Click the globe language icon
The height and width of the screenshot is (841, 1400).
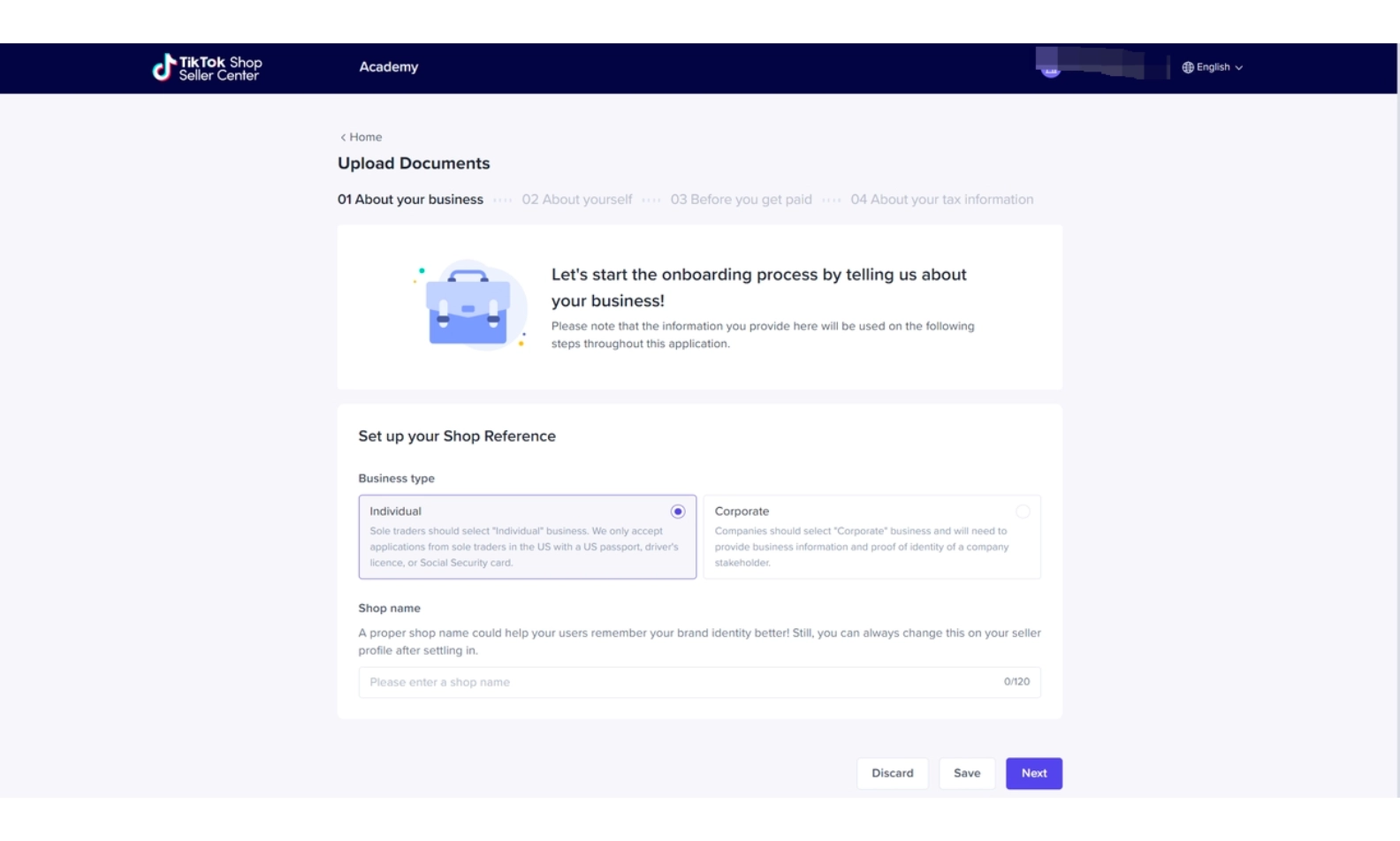[1188, 67]
